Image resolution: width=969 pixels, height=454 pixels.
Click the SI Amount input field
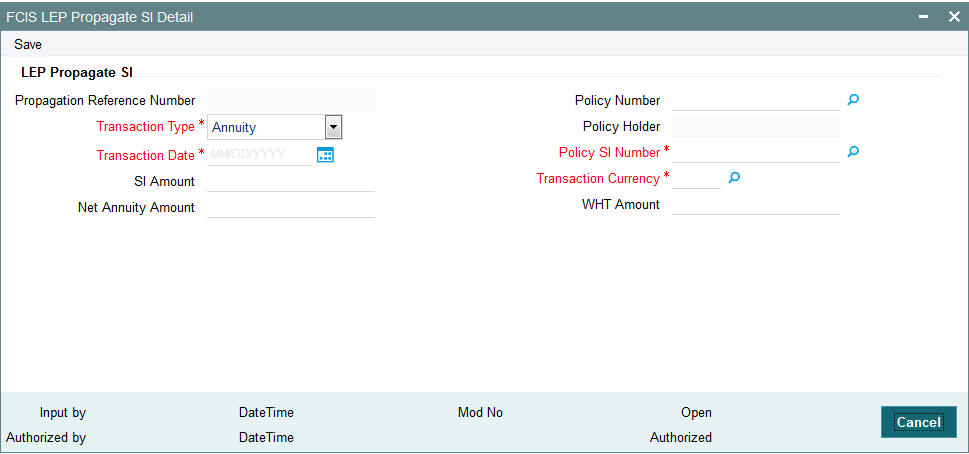click(291, 181)
